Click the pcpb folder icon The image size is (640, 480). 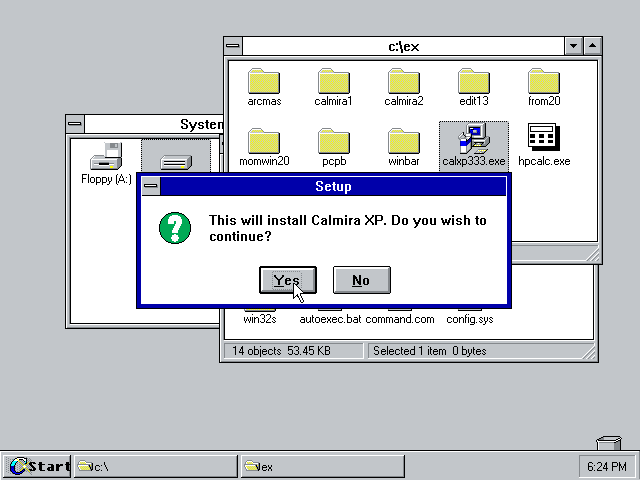point(334,143)
